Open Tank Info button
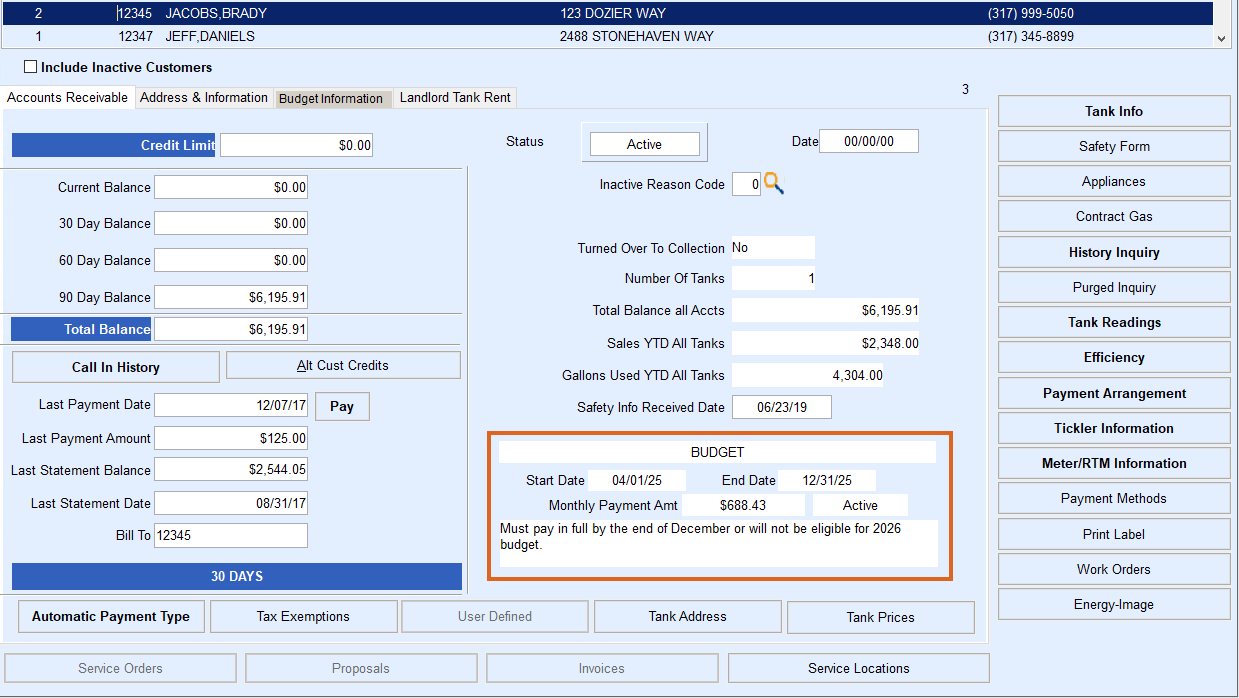 pyautogui.click(x=1114, y=111)
